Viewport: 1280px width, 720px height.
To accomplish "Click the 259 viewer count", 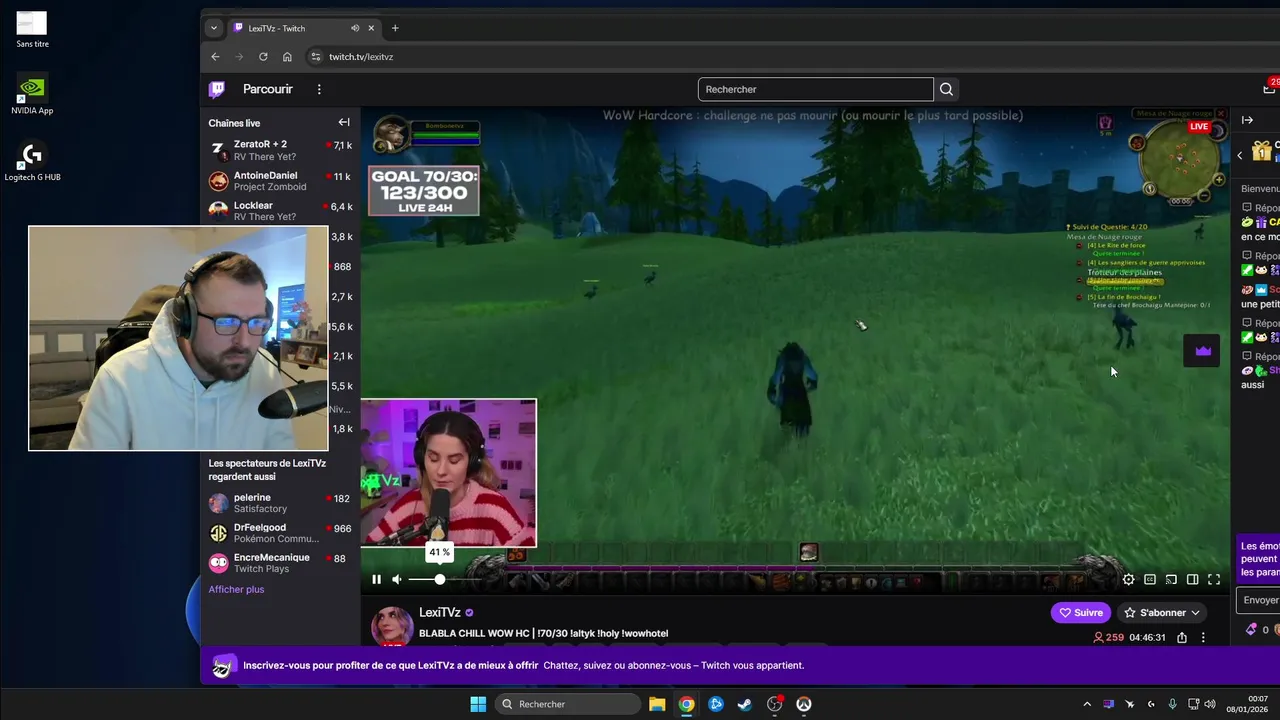I will click(x=1109, y=637).
